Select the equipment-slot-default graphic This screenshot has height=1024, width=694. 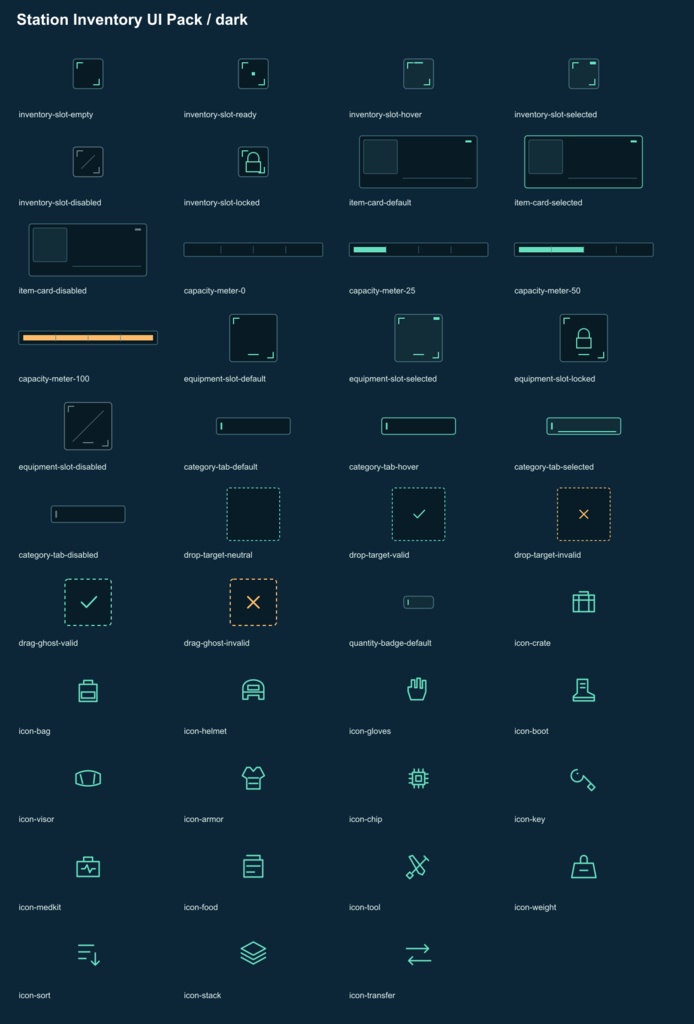click(x=253, y=338)
